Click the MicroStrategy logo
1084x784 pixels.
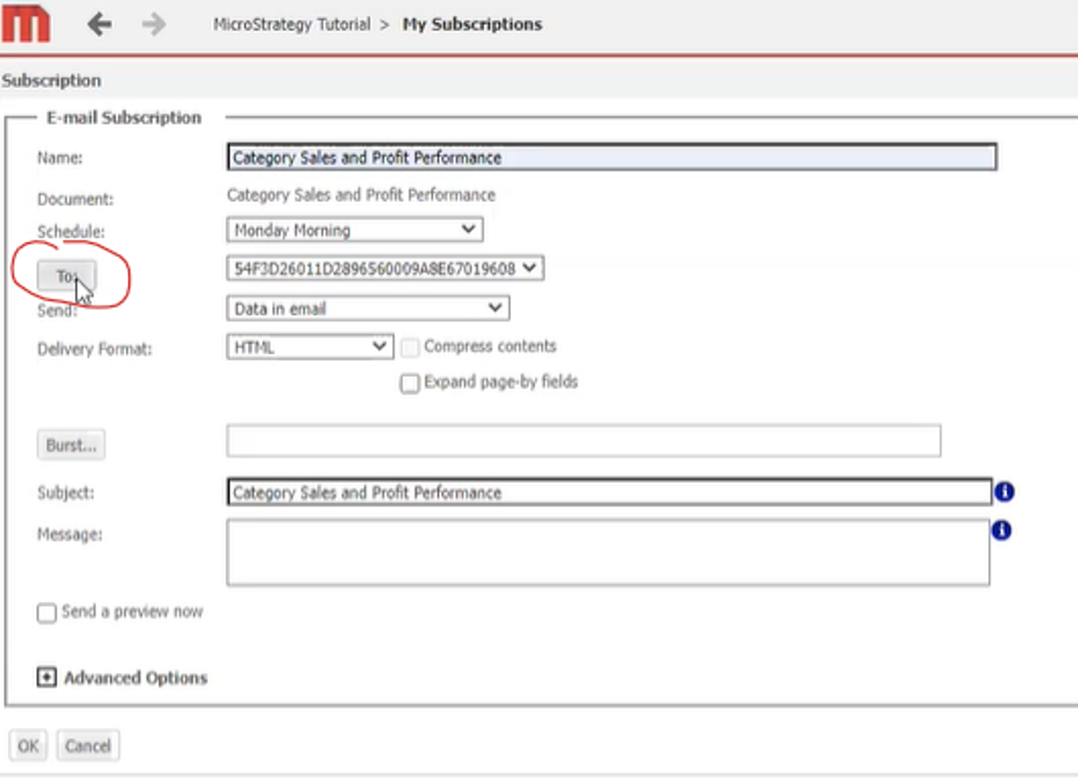26,22
